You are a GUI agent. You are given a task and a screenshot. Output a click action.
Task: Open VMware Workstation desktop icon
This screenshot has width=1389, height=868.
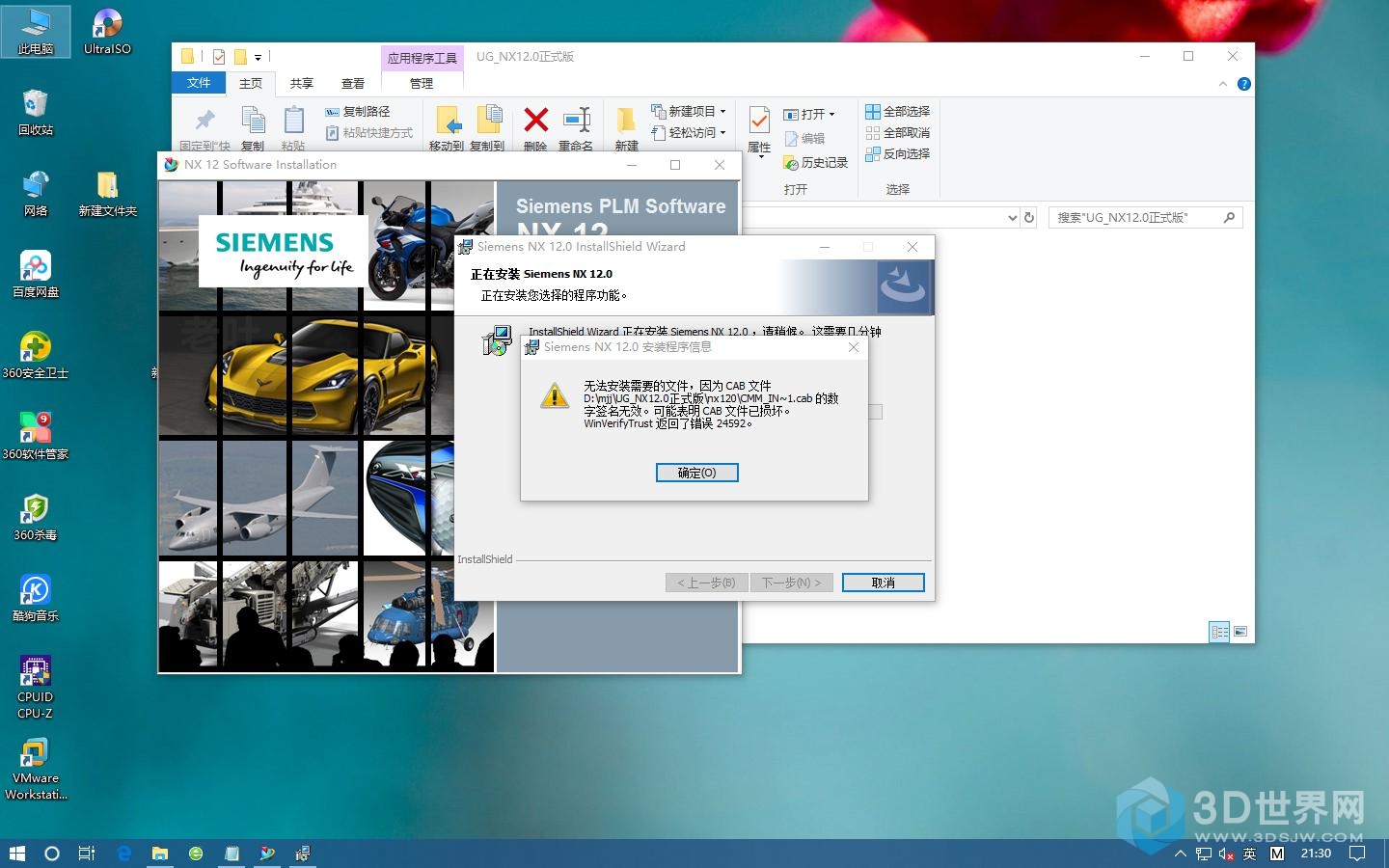[x=35, y=770]
